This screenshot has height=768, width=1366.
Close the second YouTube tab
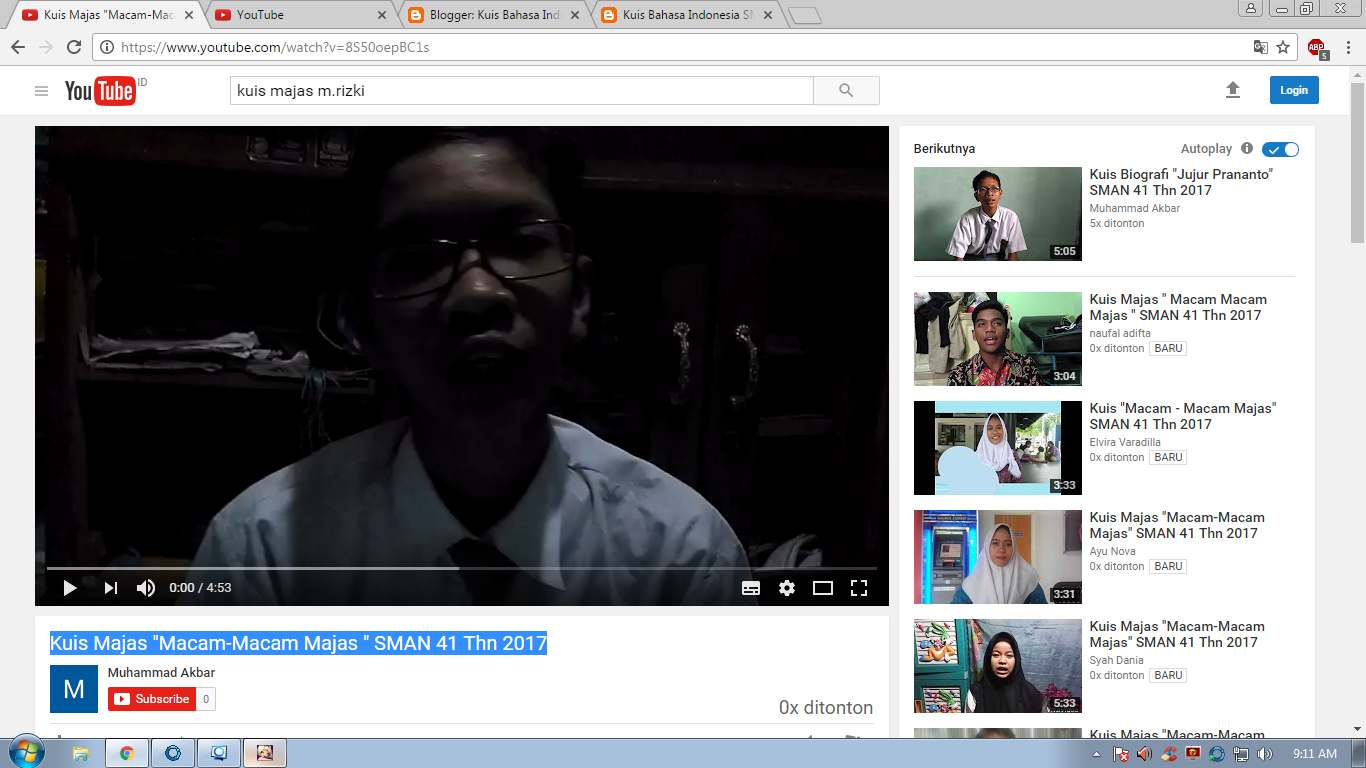point(381,15)
